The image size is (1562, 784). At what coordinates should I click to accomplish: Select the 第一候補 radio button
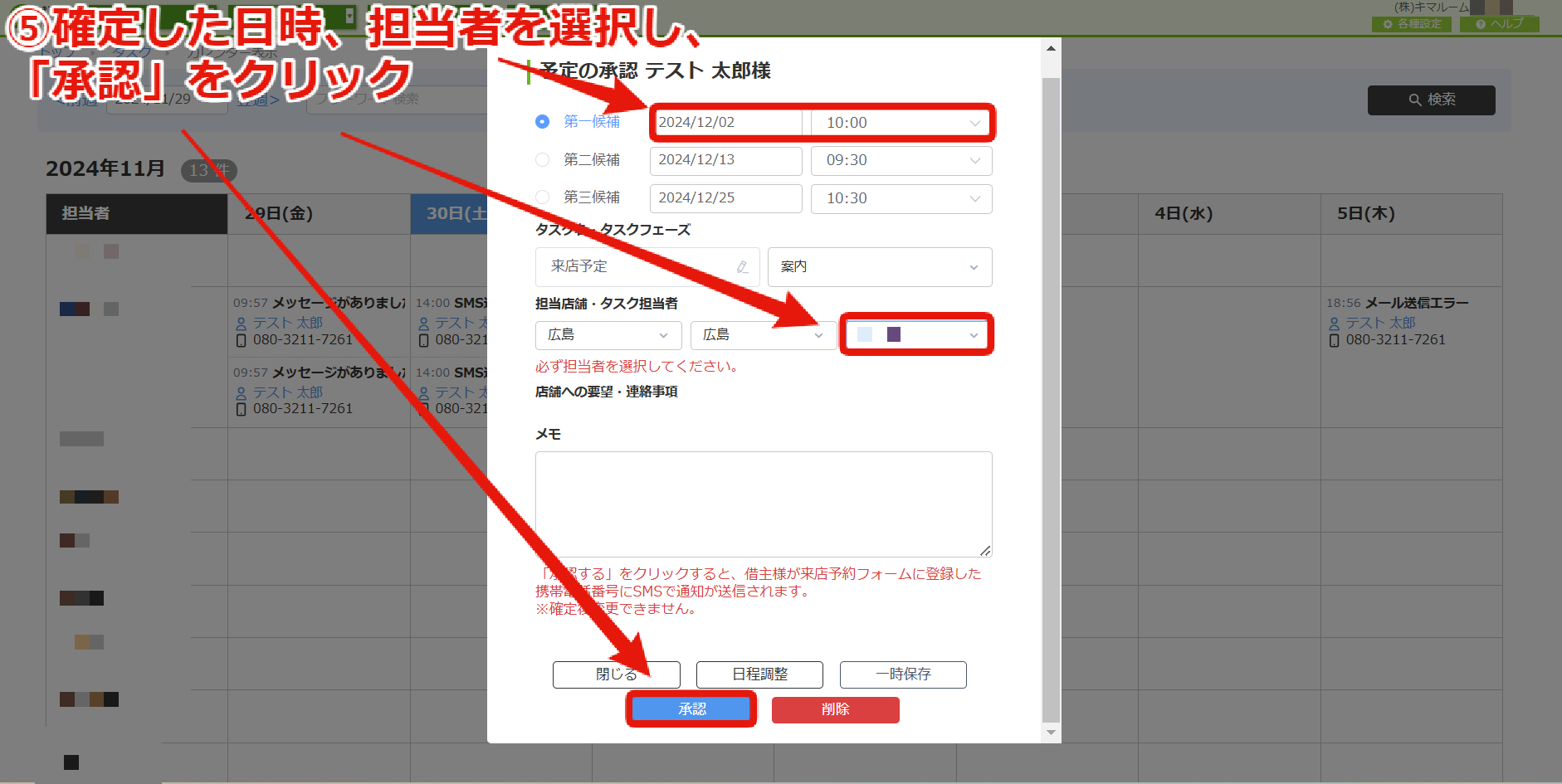point(542,122)
